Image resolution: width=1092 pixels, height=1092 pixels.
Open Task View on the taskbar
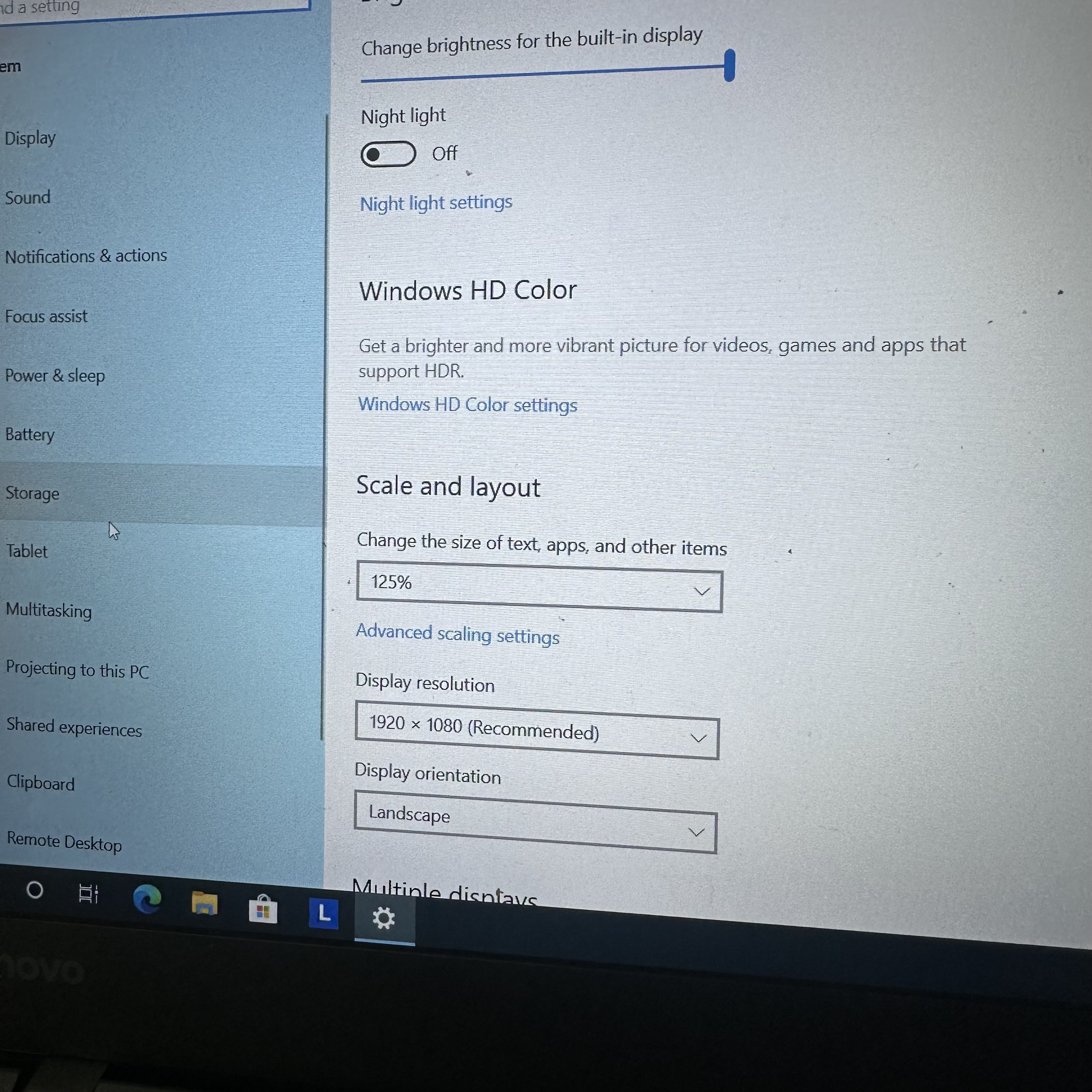pos(88,894)
